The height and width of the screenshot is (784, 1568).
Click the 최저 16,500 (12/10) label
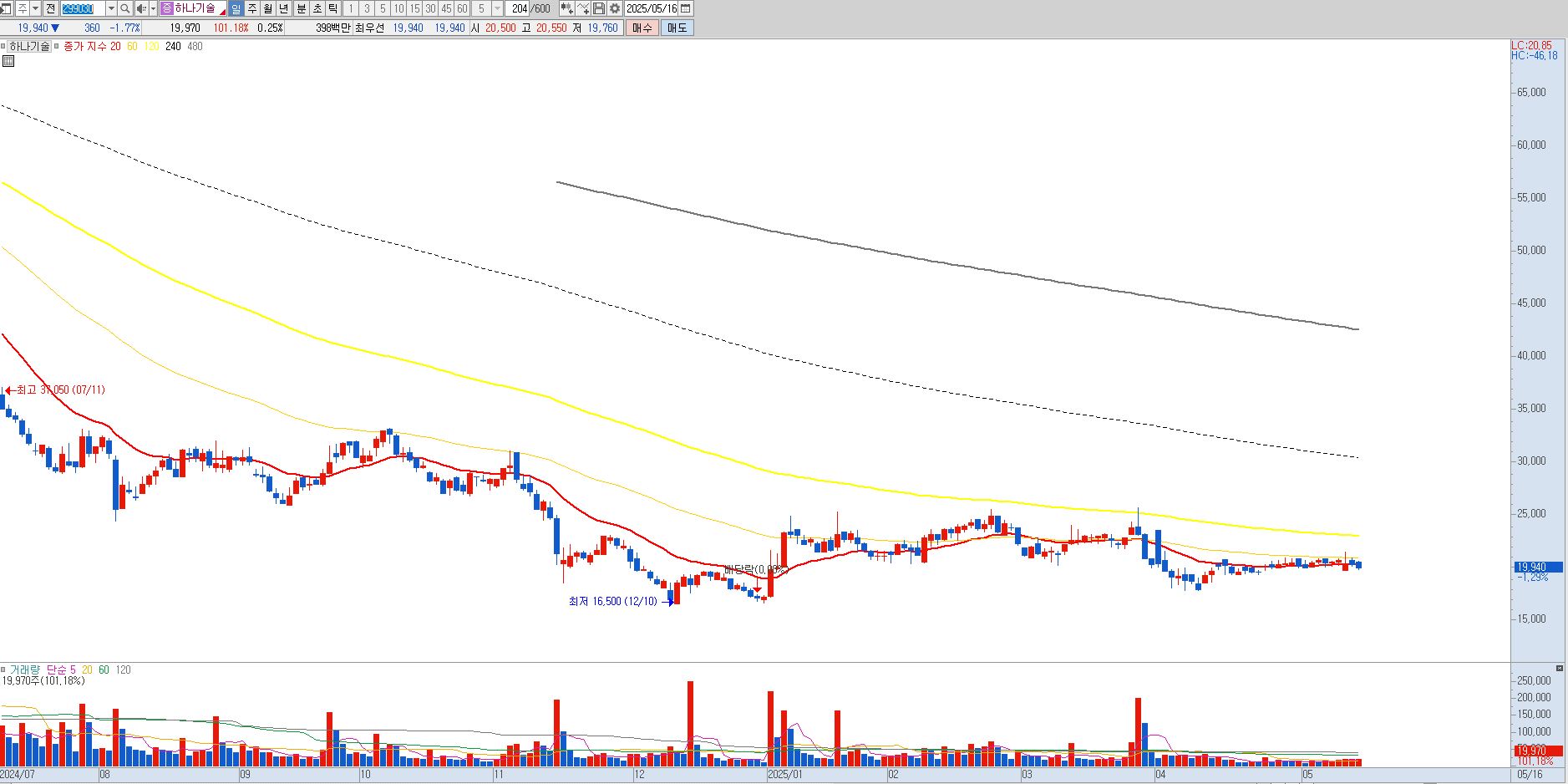pos(613,601)
